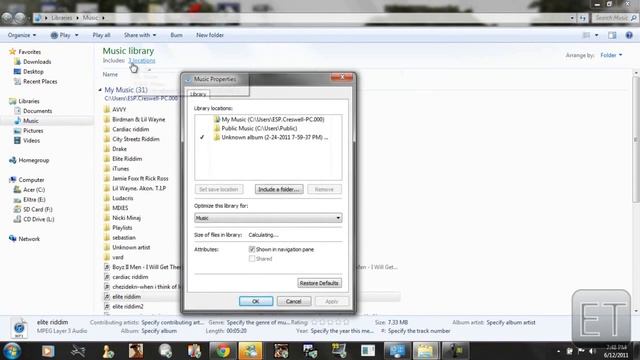Uncheck Shown in navigation pane
Image resolution: width=640 pixels, height=360 pixels.
[x=252, y=249]
